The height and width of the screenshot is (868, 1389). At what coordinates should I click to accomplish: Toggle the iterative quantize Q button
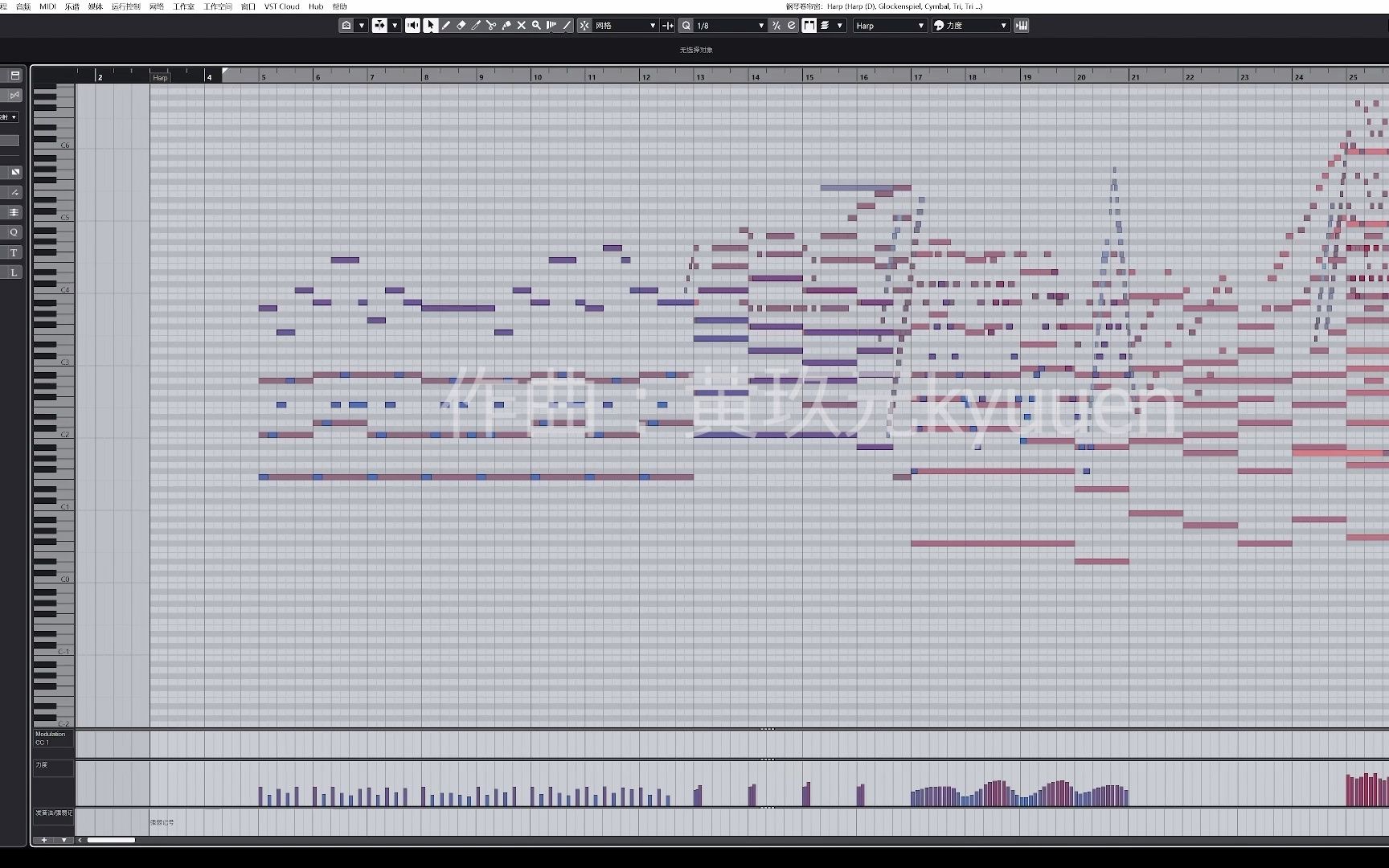coord(686,26)
